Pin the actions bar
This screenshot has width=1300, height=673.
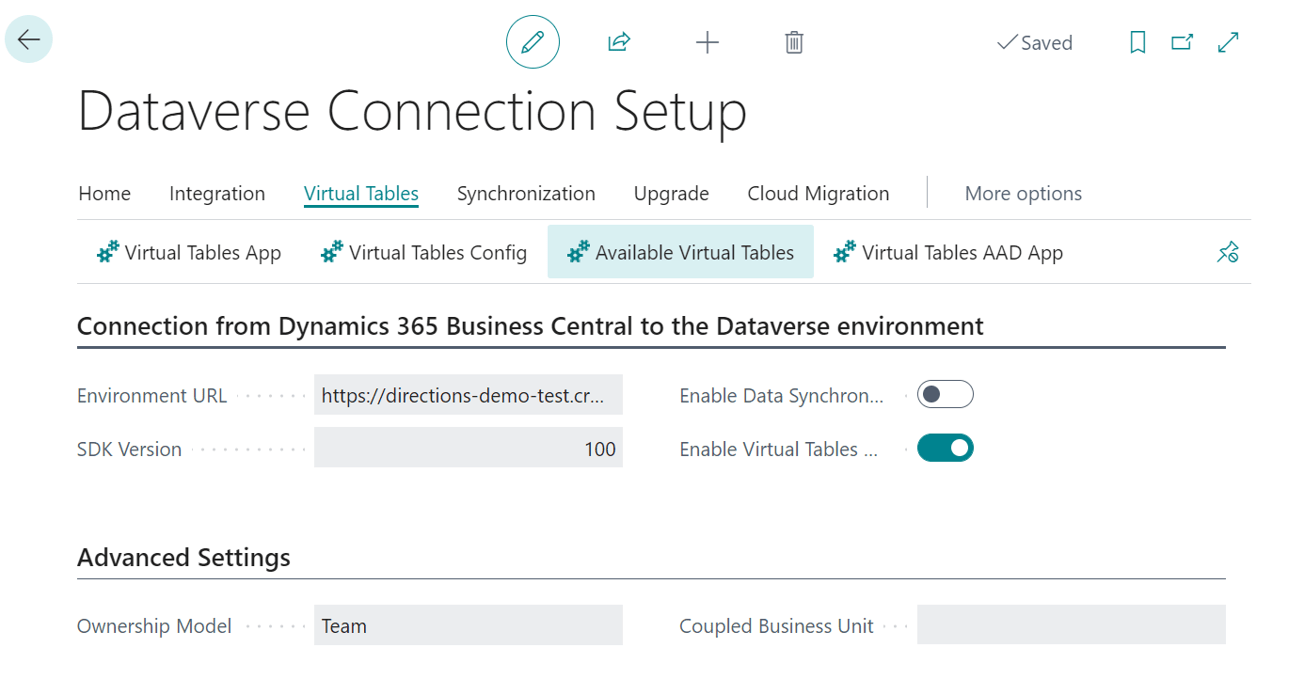click(1228, 252)
